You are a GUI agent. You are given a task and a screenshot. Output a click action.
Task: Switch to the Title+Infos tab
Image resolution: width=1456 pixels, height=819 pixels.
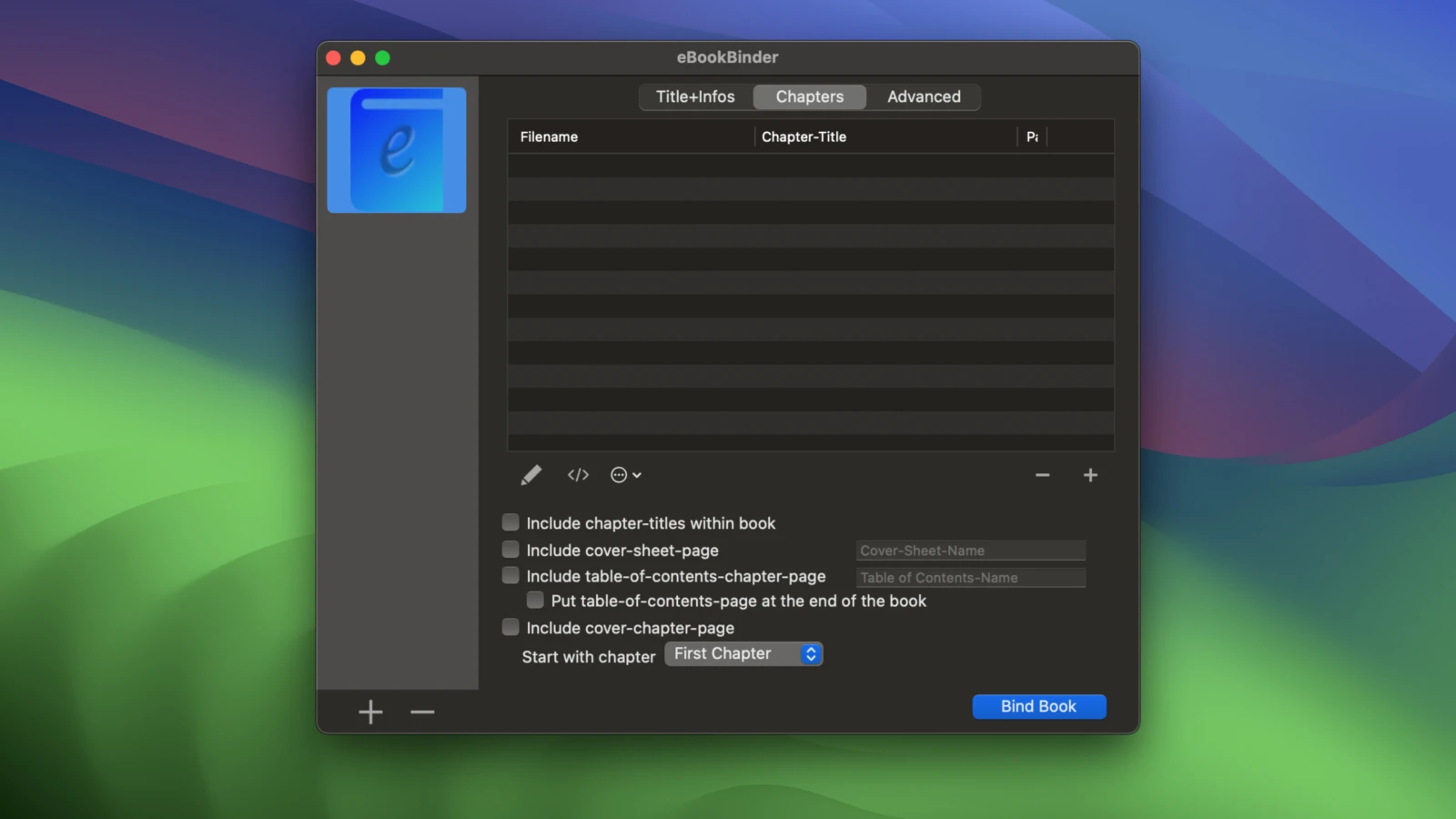point(695,96)
